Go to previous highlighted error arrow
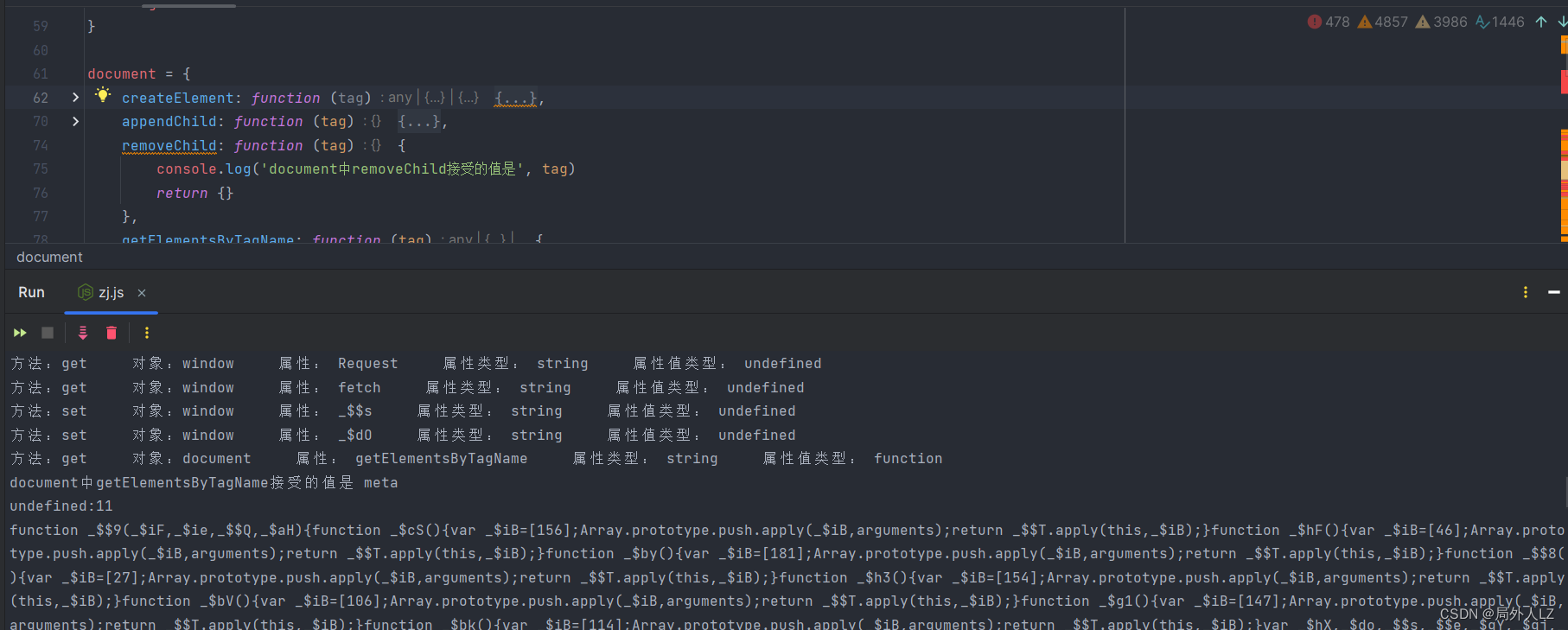Screen dimensions: 1568x630 coord(1541,22)
